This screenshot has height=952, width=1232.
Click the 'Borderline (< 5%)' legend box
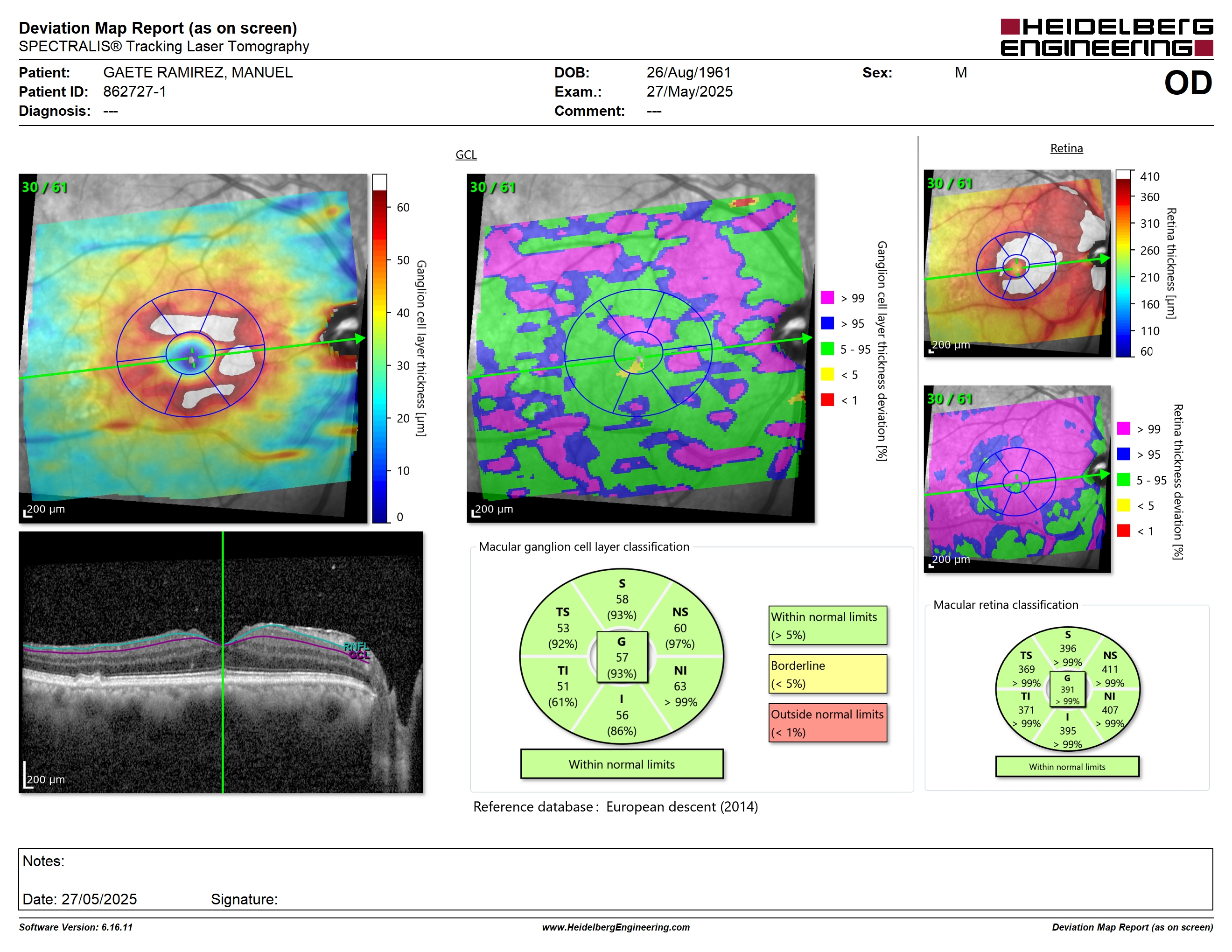[827, 674]
